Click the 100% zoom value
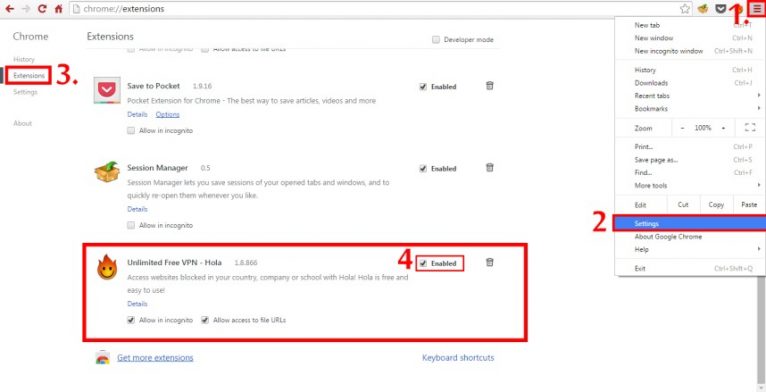The width and height of the screenshot is (766, 392). (x=702, y=128)
